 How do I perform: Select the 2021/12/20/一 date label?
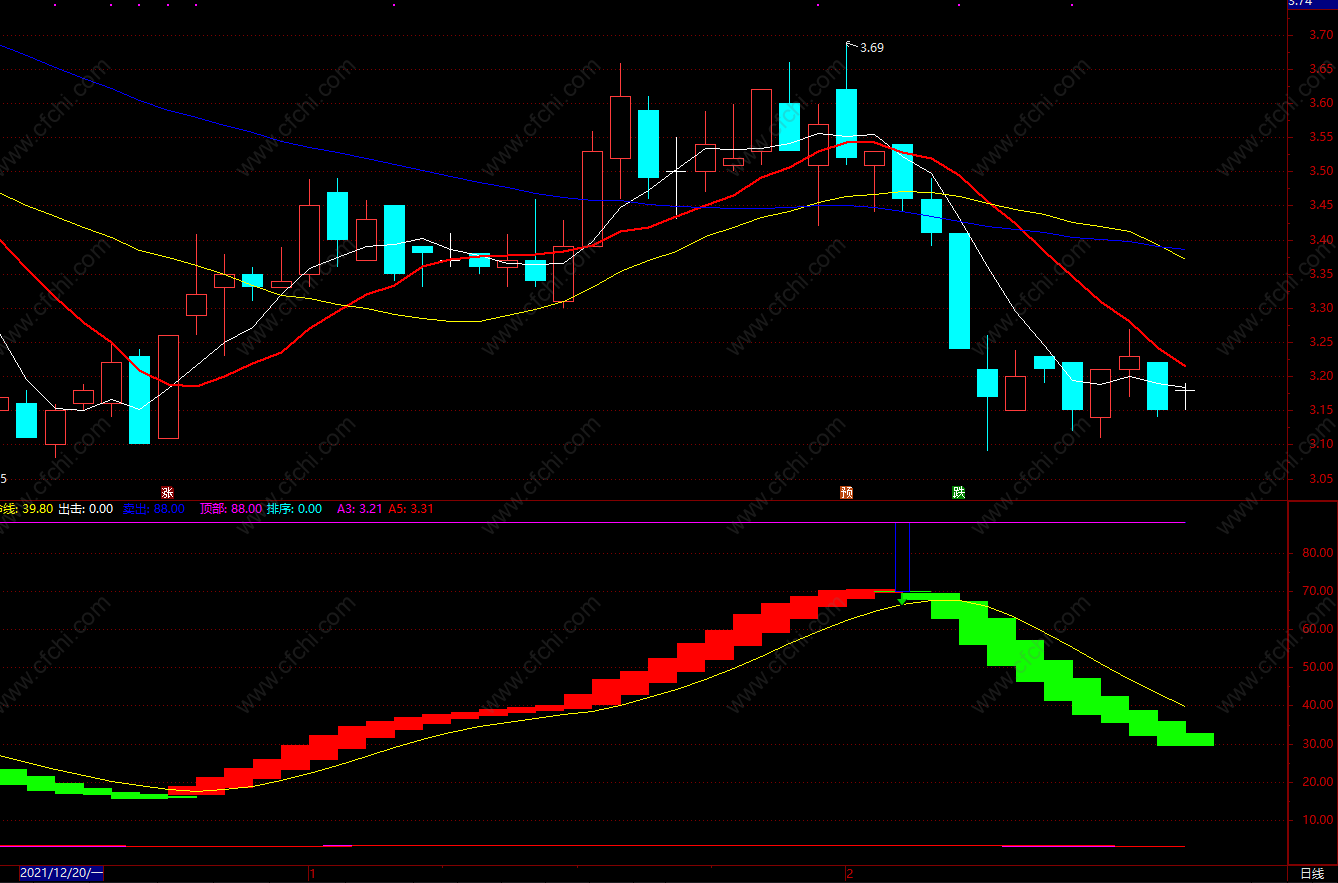coord(62,874)
